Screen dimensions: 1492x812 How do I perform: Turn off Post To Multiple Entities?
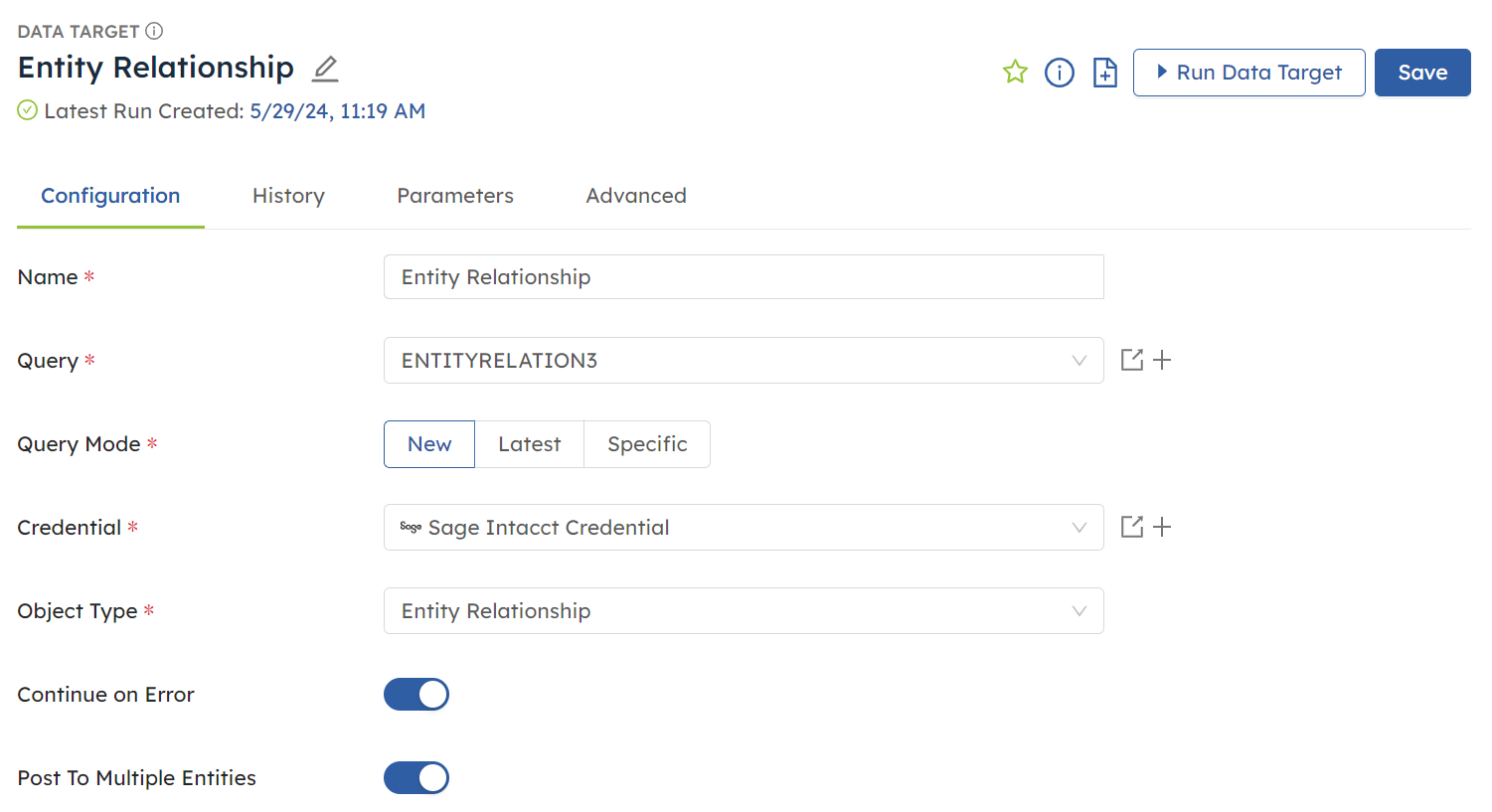(x=416, y=777)
